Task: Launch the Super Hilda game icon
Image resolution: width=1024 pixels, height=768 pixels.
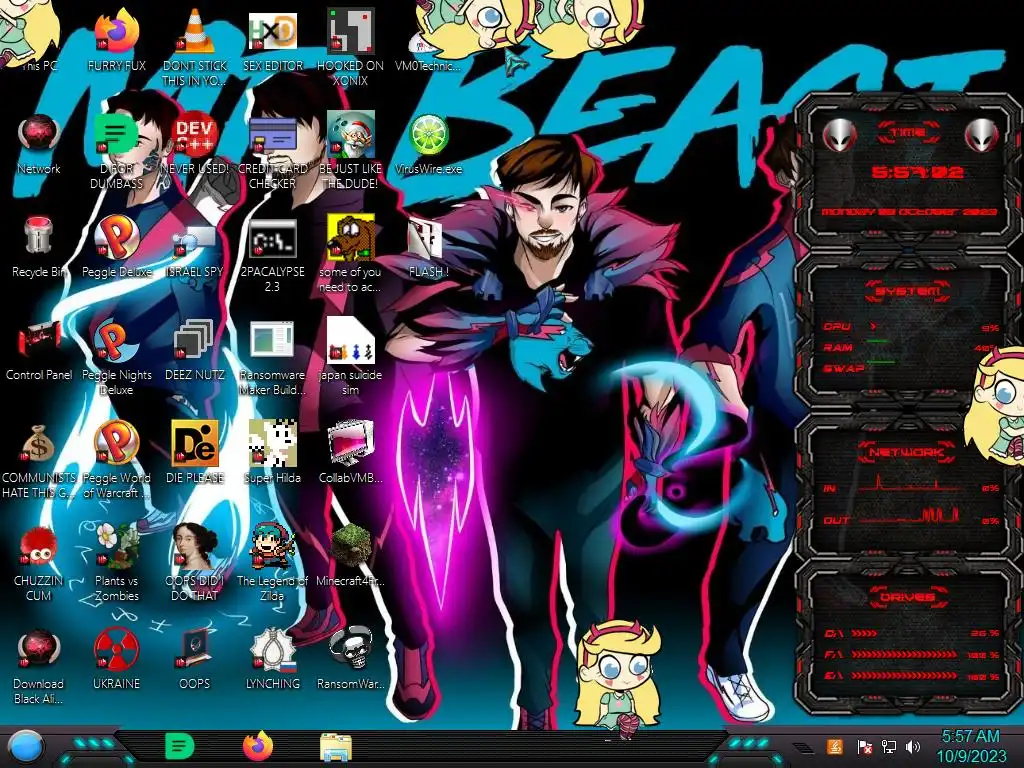Action: tap(272, 444)
